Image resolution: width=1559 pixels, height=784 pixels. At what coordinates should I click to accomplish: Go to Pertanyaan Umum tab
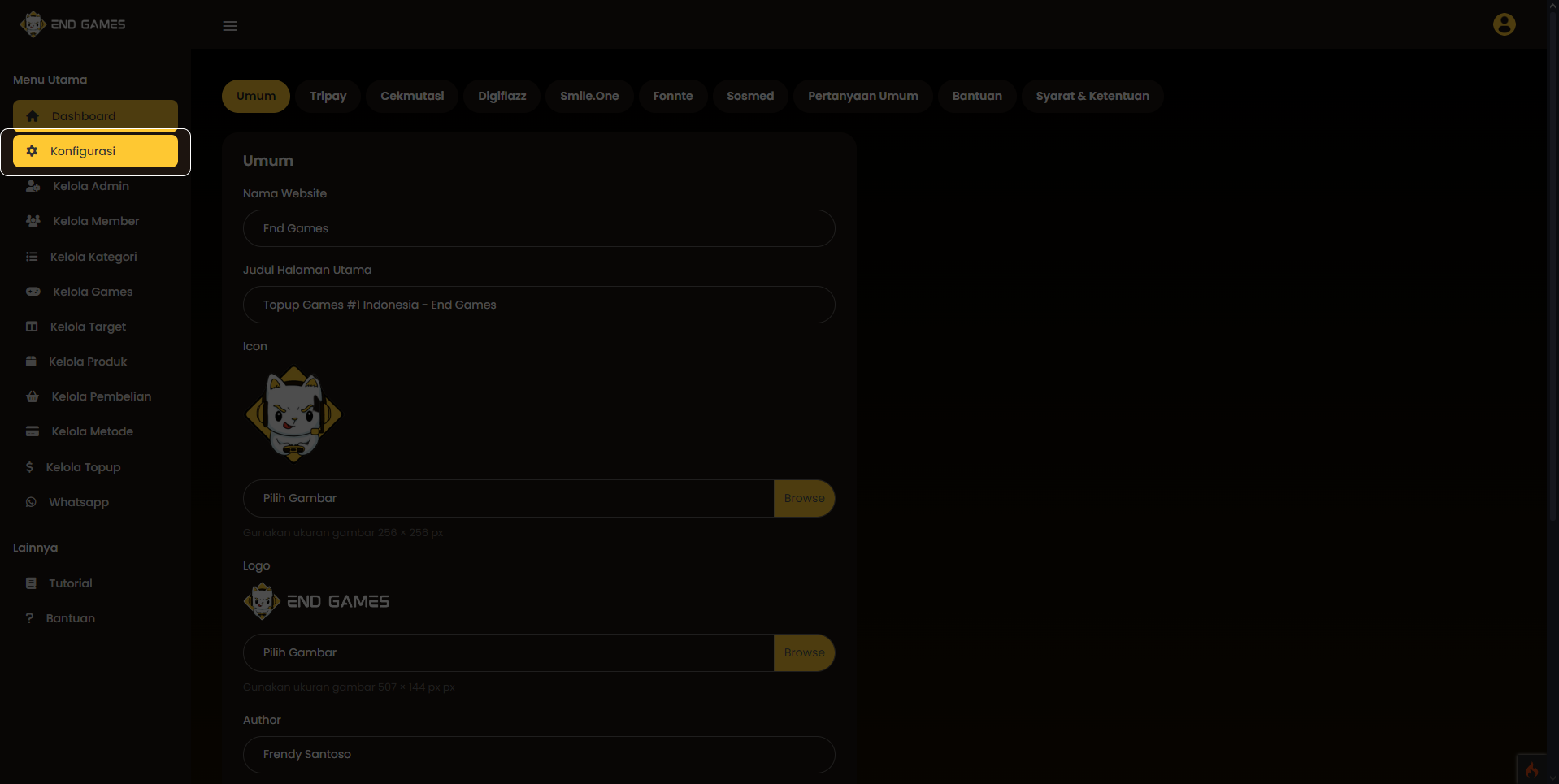pos(863,96)
